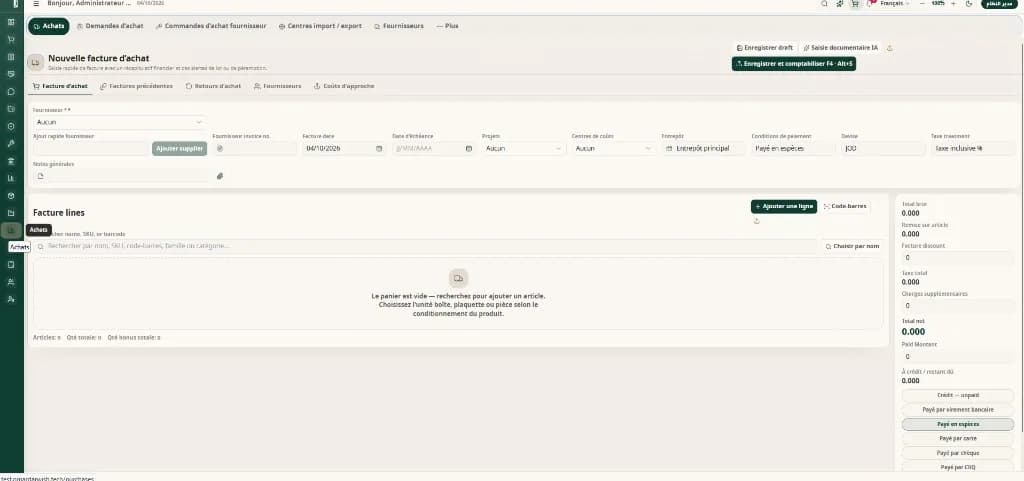The width and height of the screenshot is (1024, 481).
Task: Open Conditions de paiement field
Action: coord(793,148)
